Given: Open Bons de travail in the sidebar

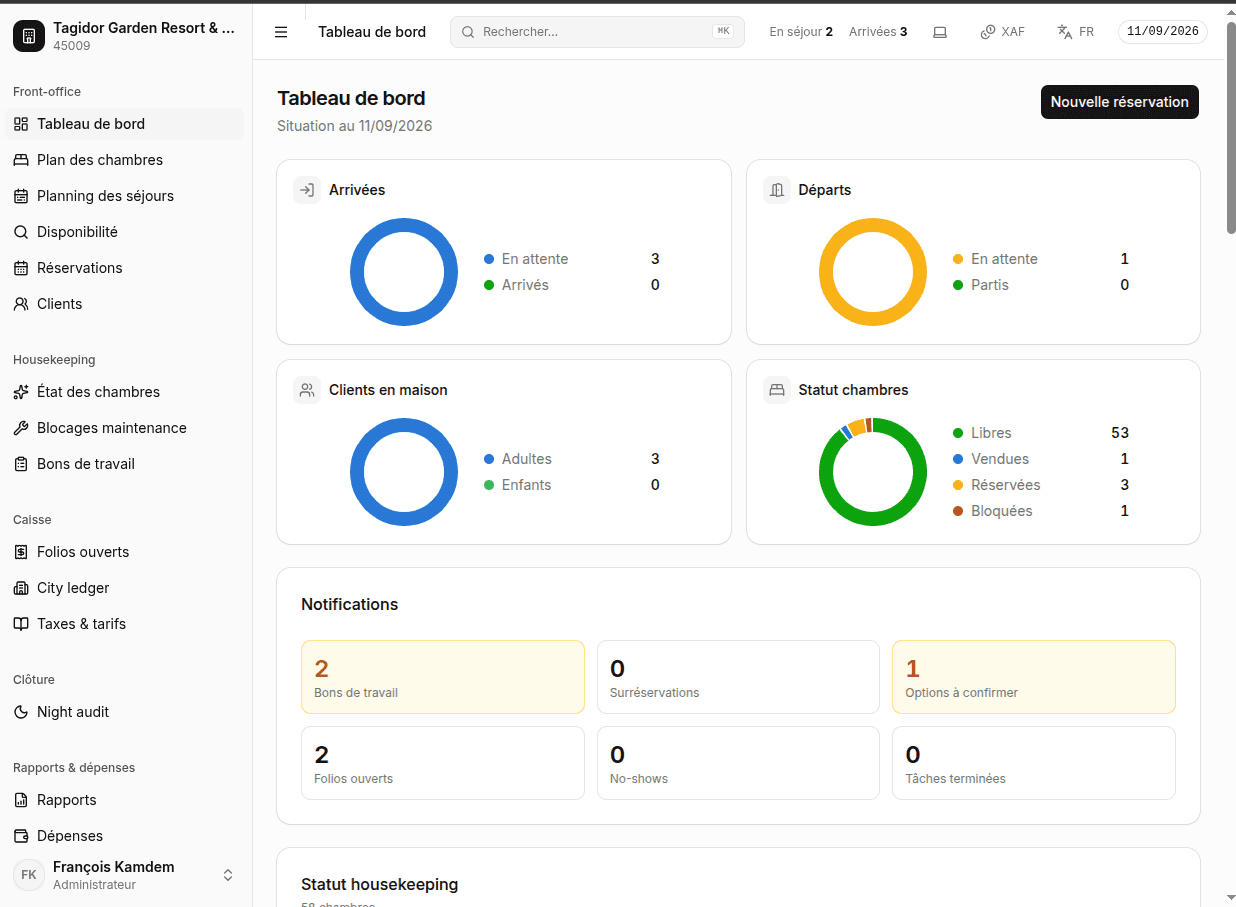Looking at the screenshot, I should (x=125, y=464).
